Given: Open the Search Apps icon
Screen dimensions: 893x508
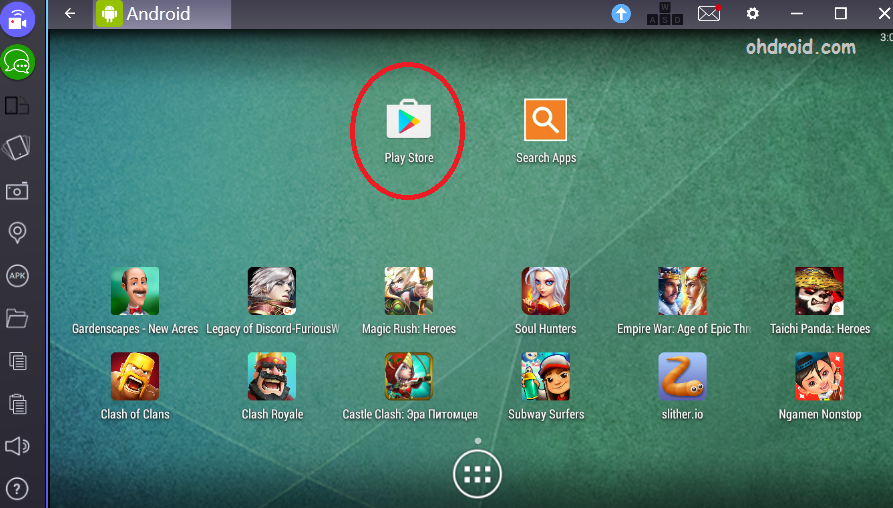Looking at the screenshot, I should tap(546, 120).
